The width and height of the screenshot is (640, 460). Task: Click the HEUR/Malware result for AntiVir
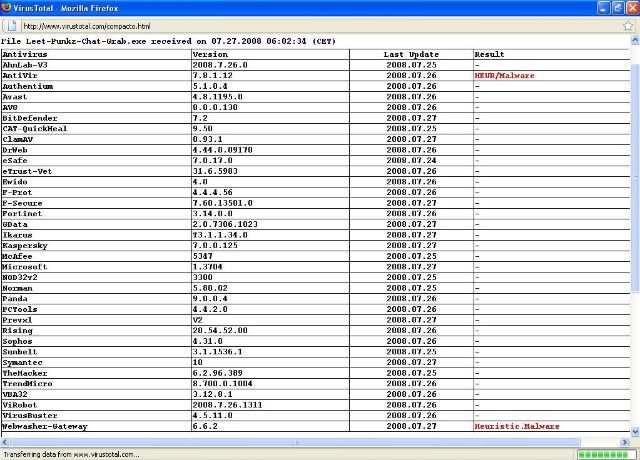pos(504,76)
